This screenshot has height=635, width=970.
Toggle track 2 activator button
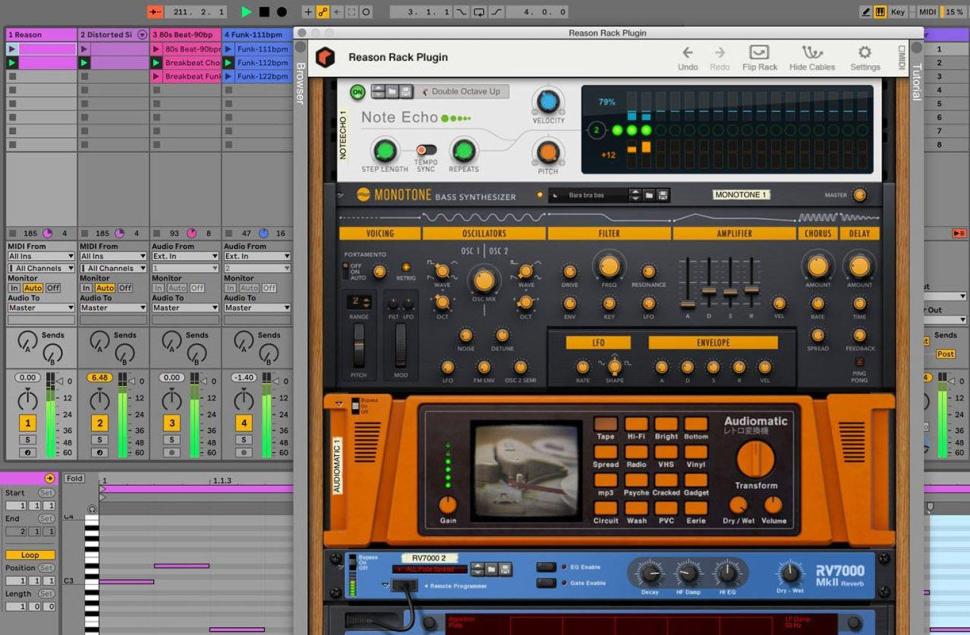(99, 423)
